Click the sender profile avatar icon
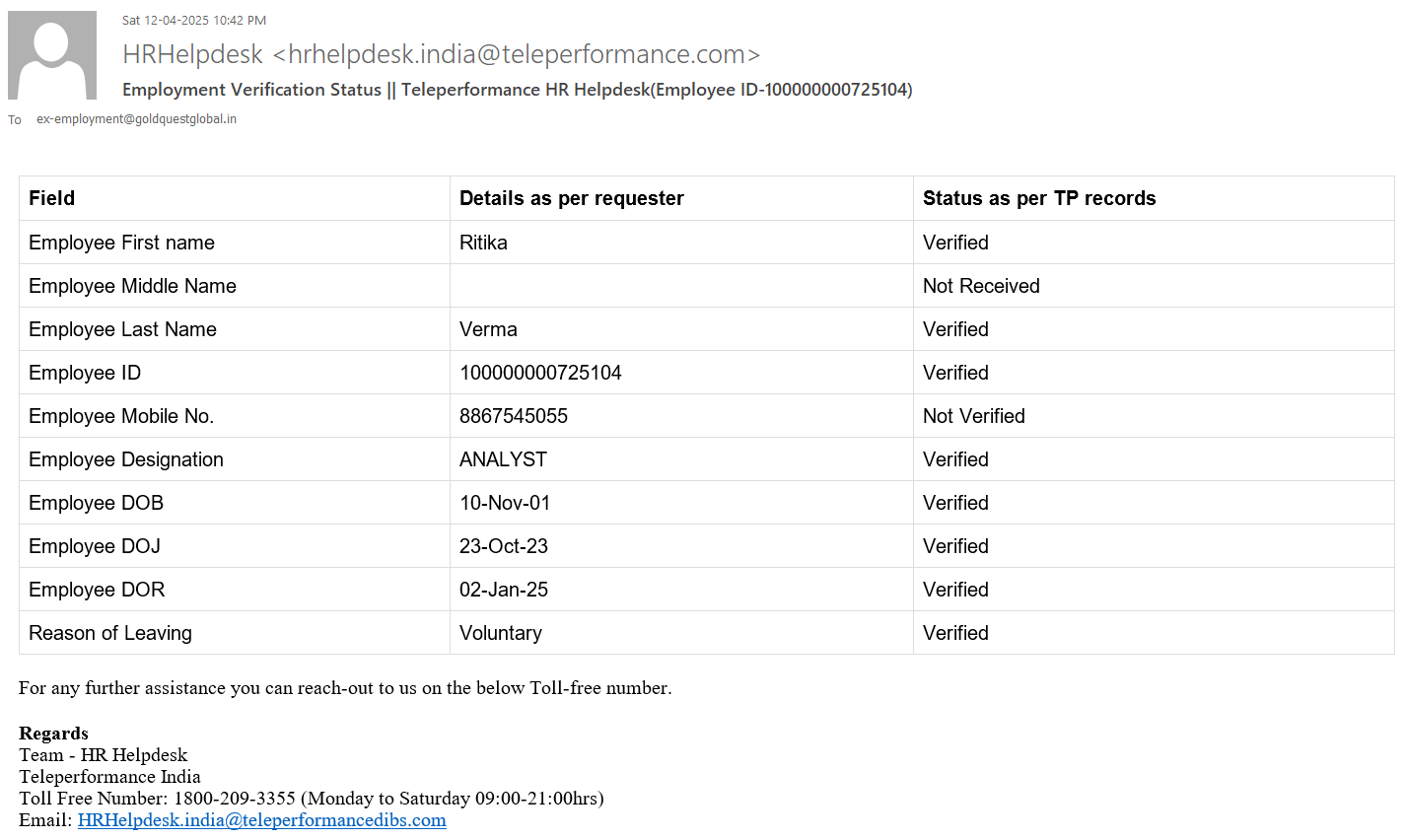 (52, 55)
